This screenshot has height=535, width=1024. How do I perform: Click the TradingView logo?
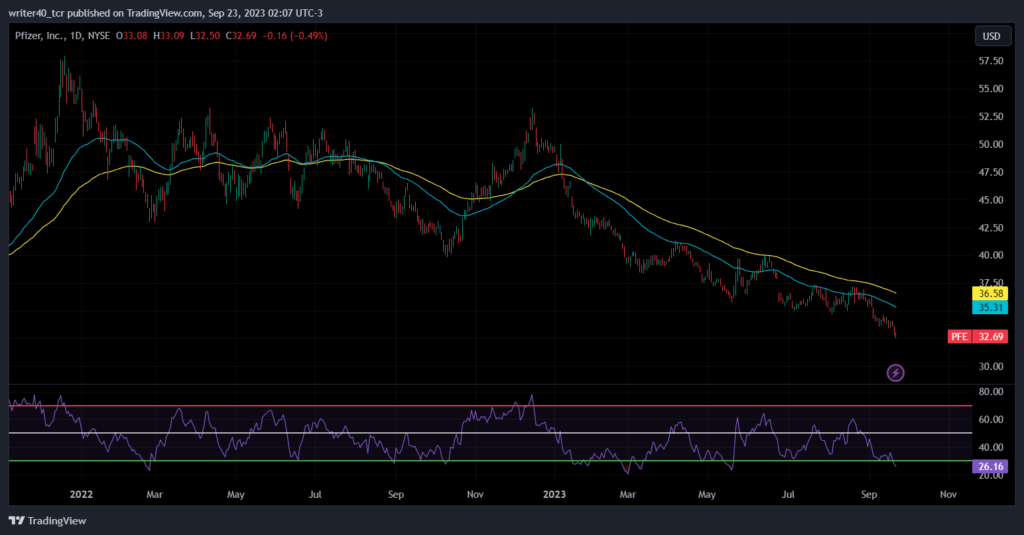coord(48,521)
